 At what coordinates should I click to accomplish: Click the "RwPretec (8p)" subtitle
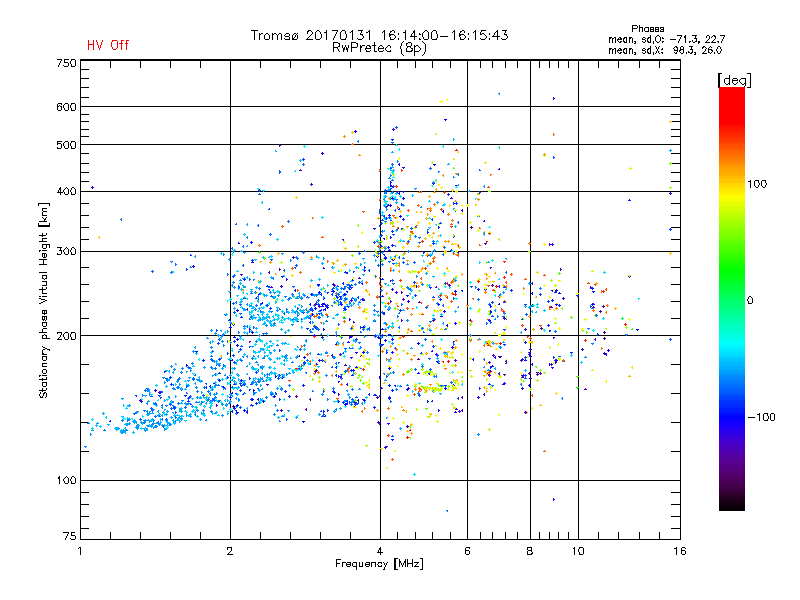coord(379,48)
